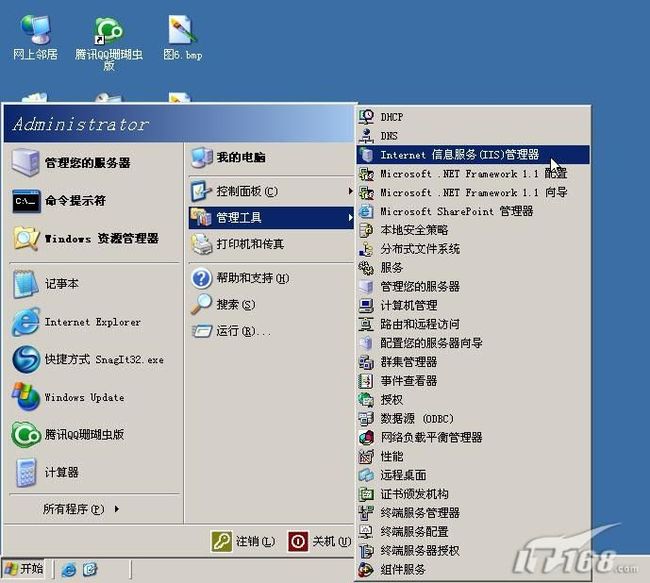Open Microsoft SharePoint 管理器 icon

click(x=366, y=211)
